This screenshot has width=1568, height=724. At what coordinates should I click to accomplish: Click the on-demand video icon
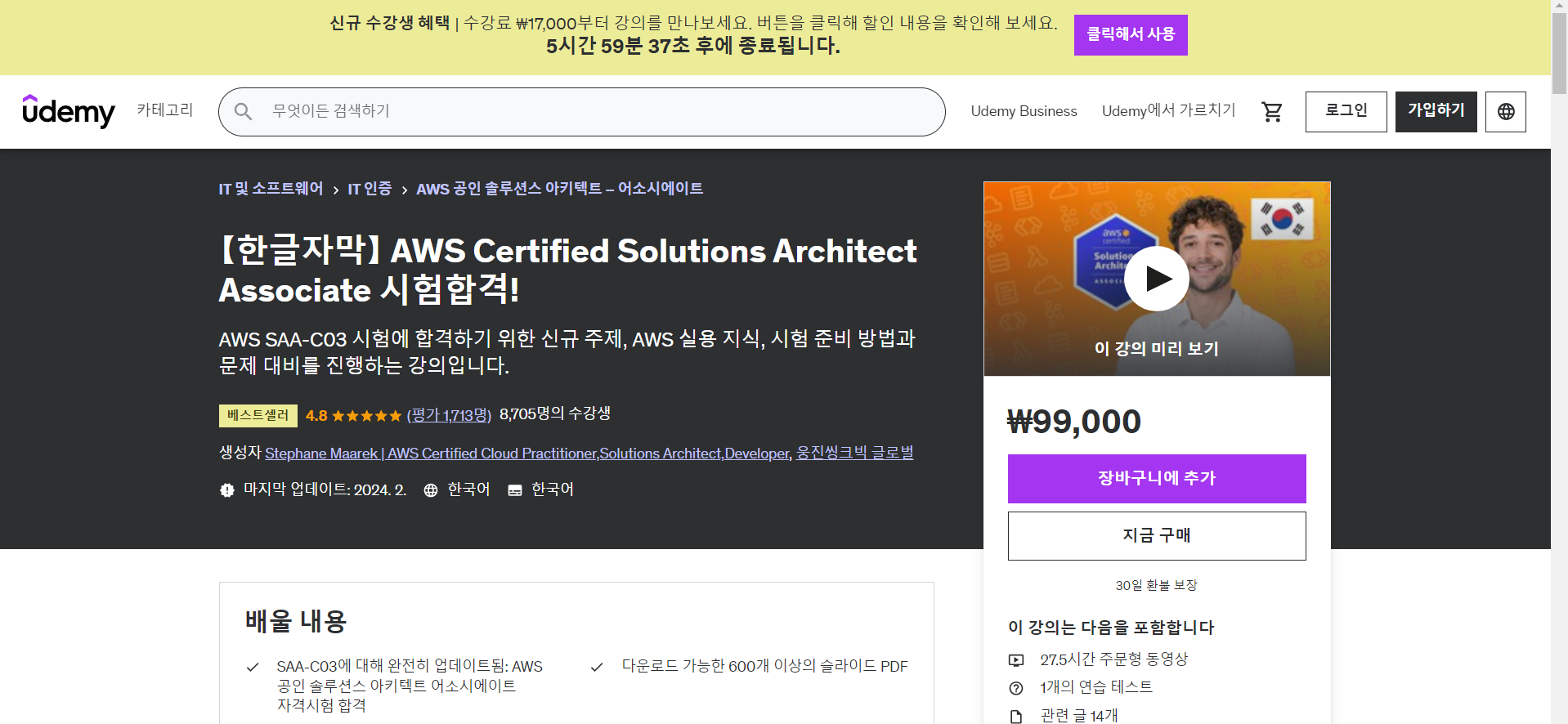(x=1016, y=660)
